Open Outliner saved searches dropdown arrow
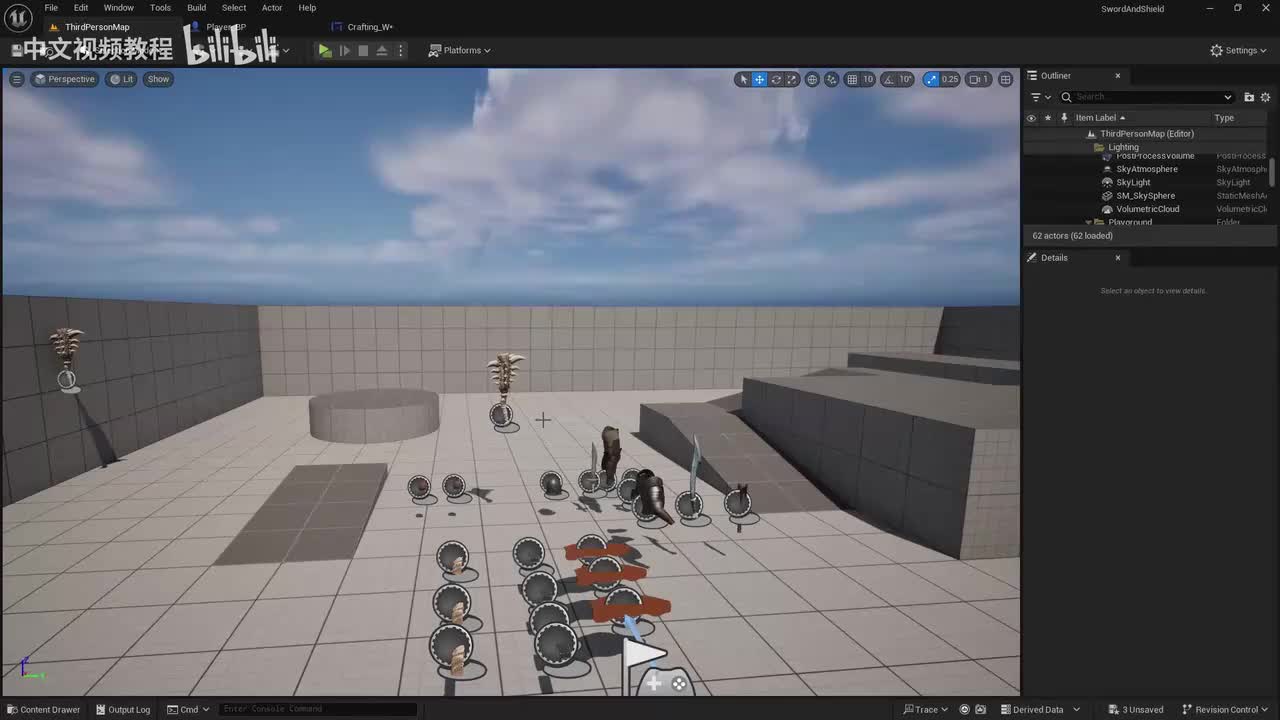Screen dimensions: 1280x720 (1228, 97)
